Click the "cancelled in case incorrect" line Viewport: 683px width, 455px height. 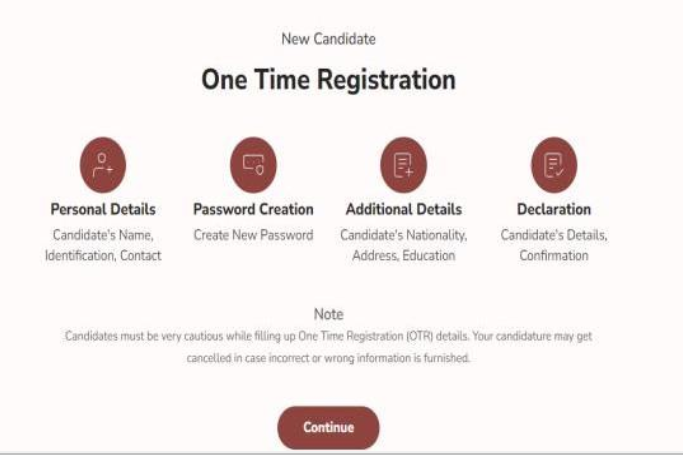328,358
